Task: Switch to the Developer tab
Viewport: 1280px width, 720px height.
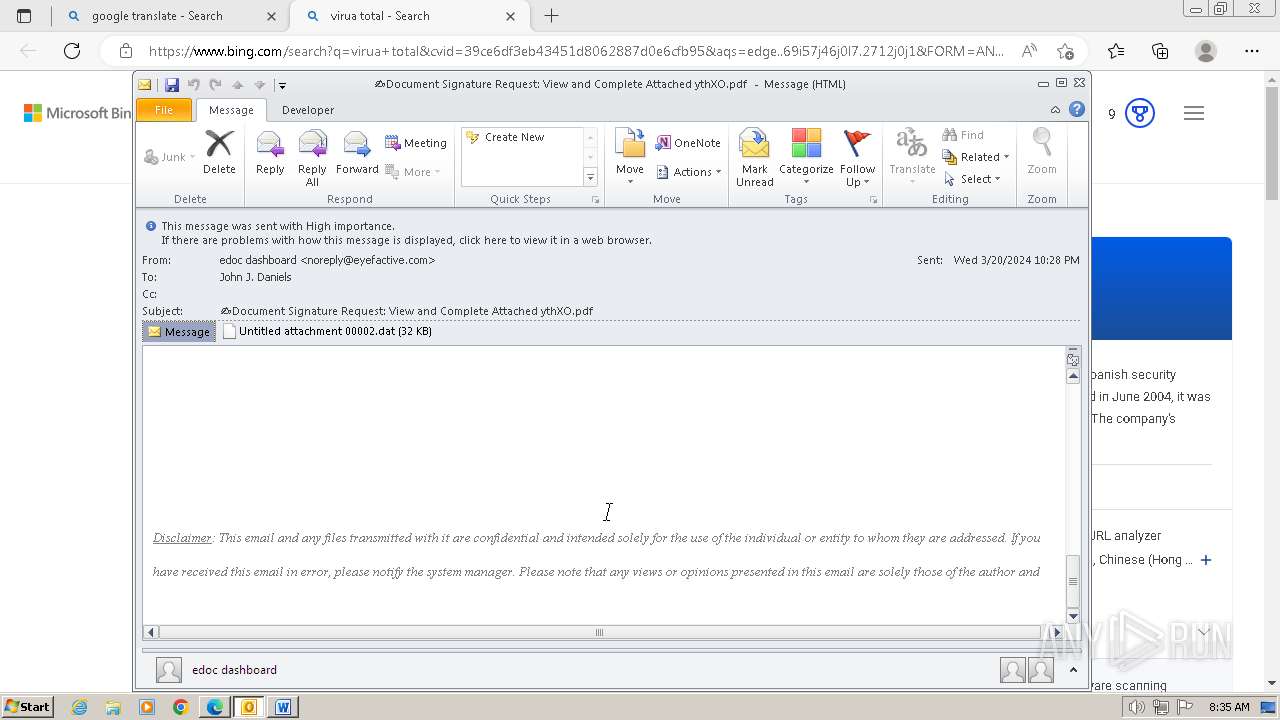Action: click(x=308, y=110)
